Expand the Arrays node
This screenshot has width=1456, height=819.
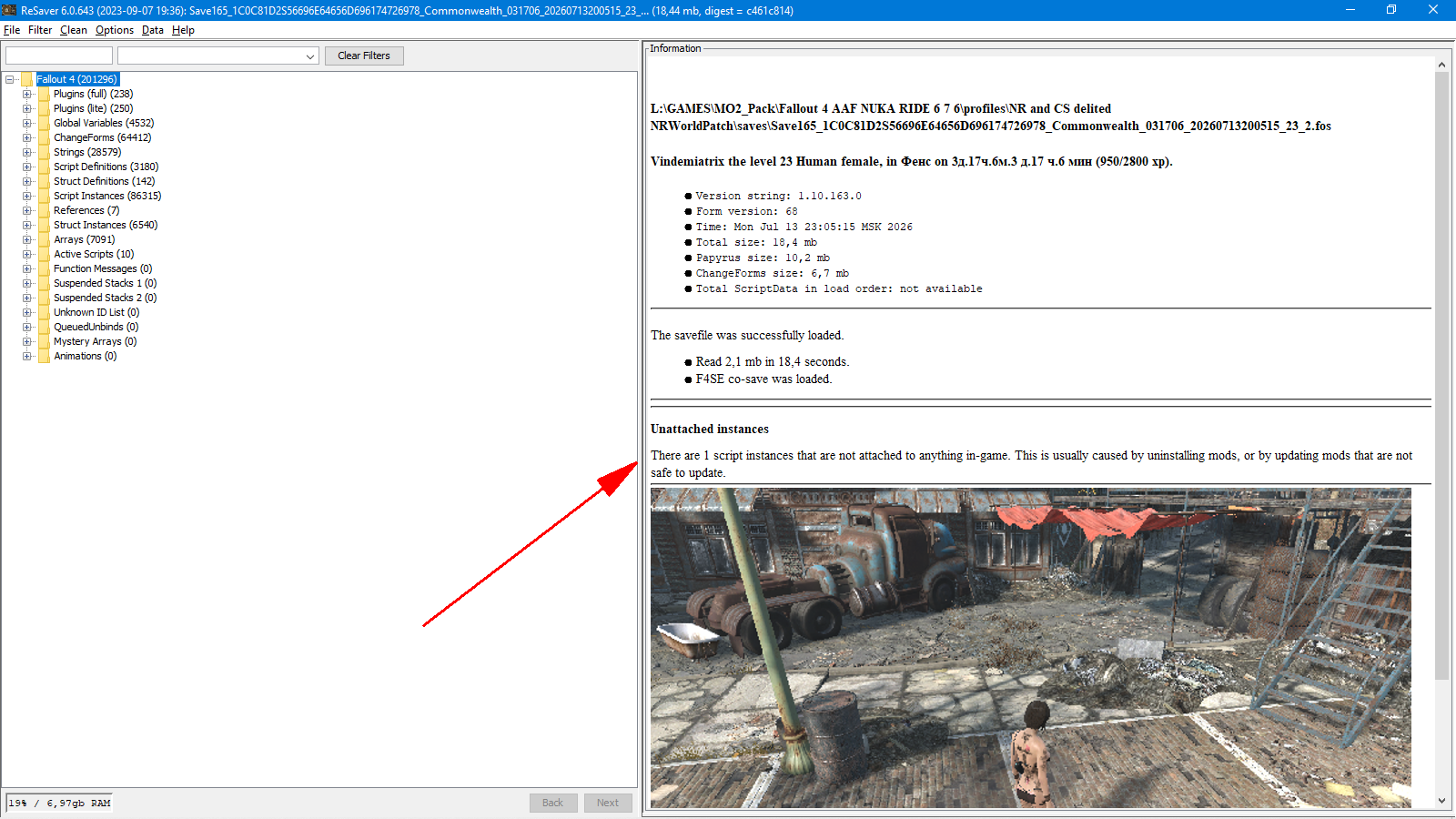point(27,239)
